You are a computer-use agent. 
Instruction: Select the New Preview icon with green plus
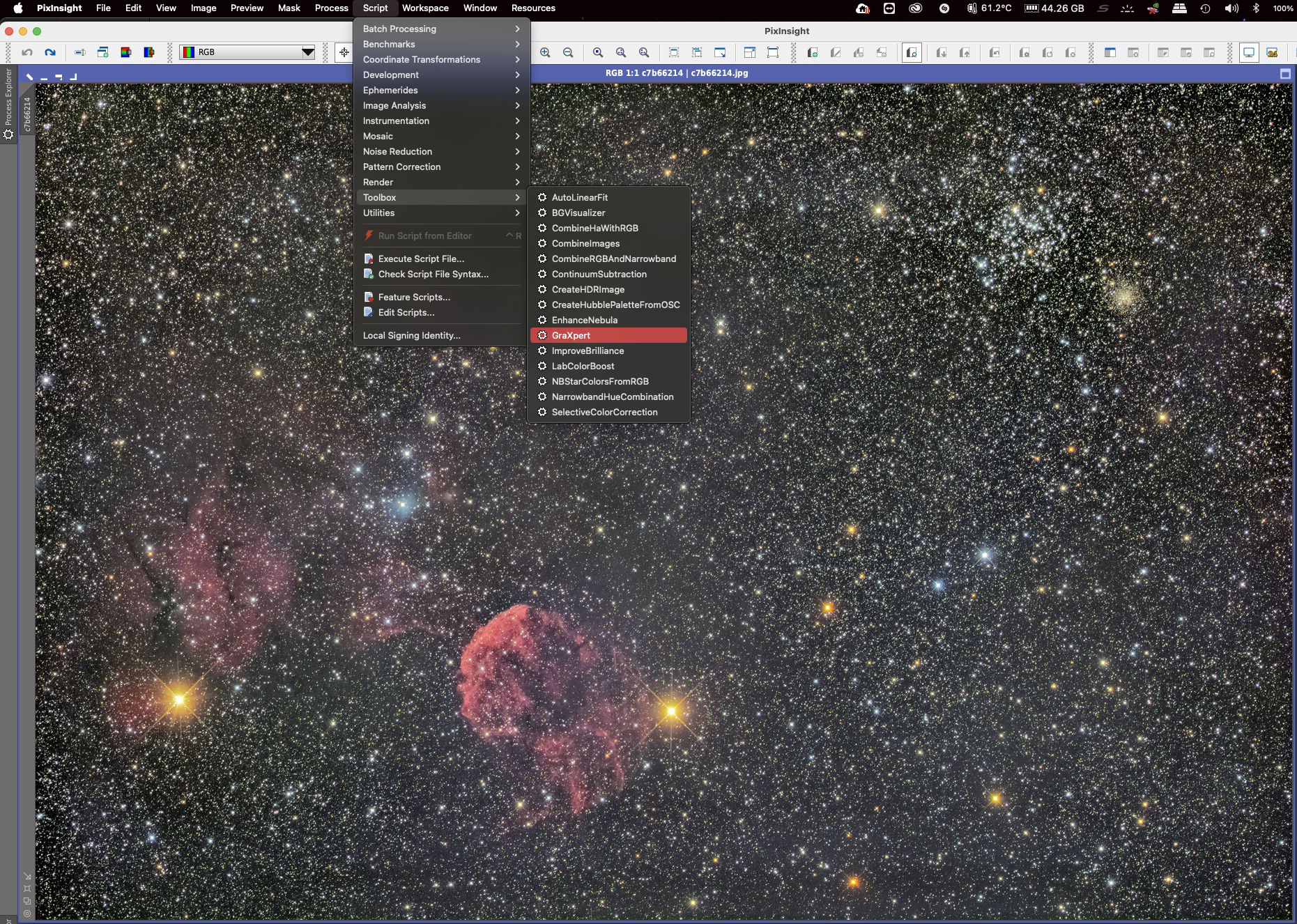pos(813,52)
